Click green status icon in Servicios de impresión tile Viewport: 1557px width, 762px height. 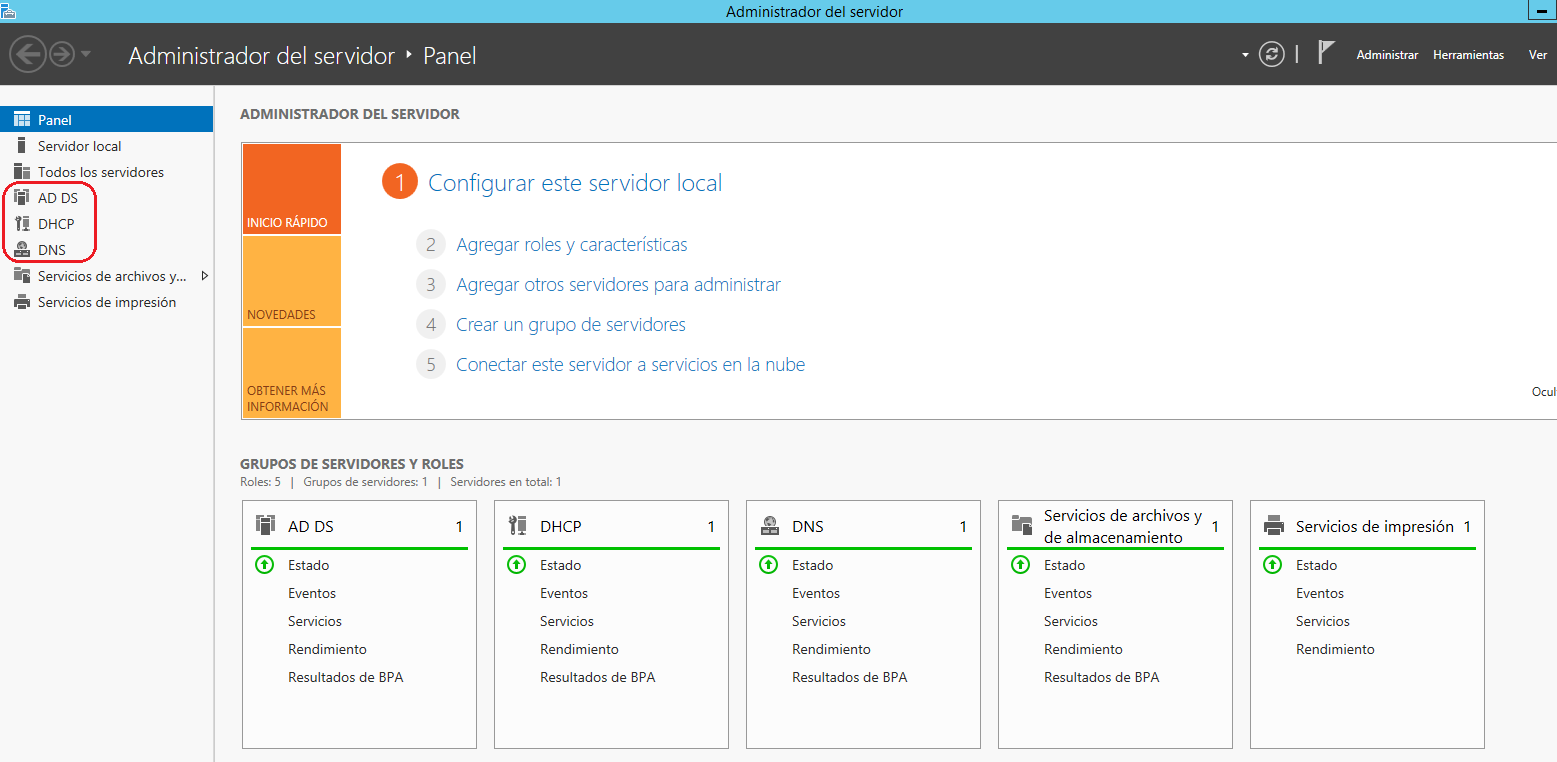(1272, 565)
